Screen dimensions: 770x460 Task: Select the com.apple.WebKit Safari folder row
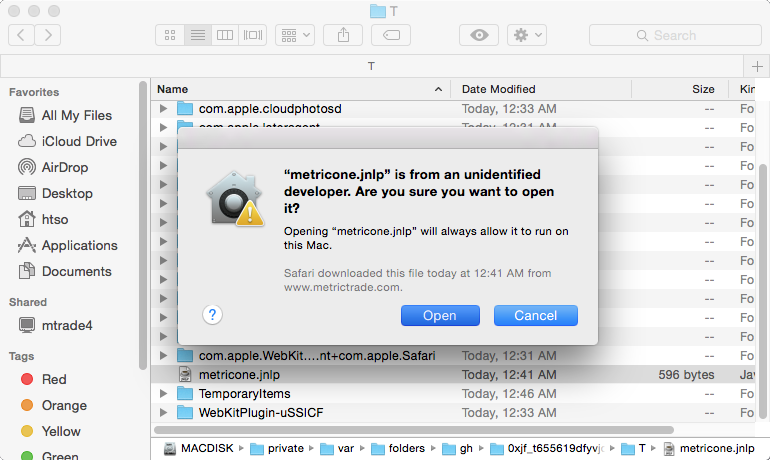click(x=453, y=355)
